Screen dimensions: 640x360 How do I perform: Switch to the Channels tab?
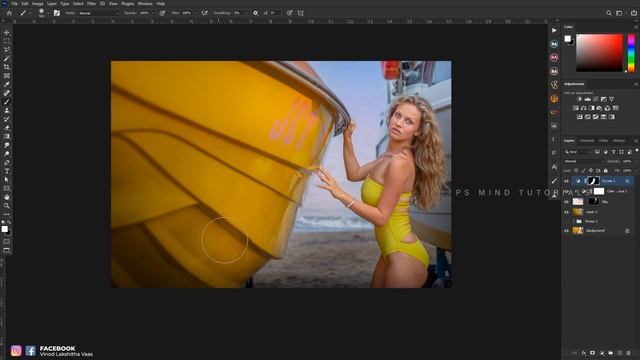tap(587, 141)
